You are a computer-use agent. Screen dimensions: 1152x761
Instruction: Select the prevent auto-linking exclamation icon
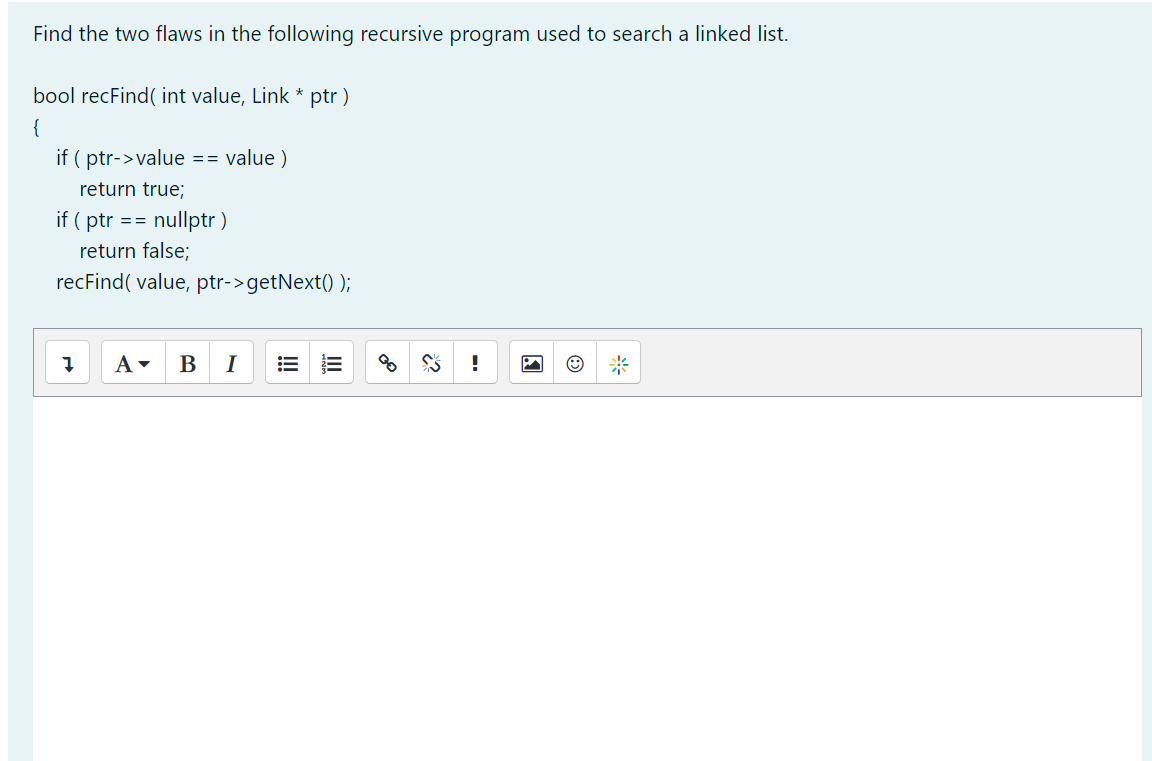pos(475,363)
